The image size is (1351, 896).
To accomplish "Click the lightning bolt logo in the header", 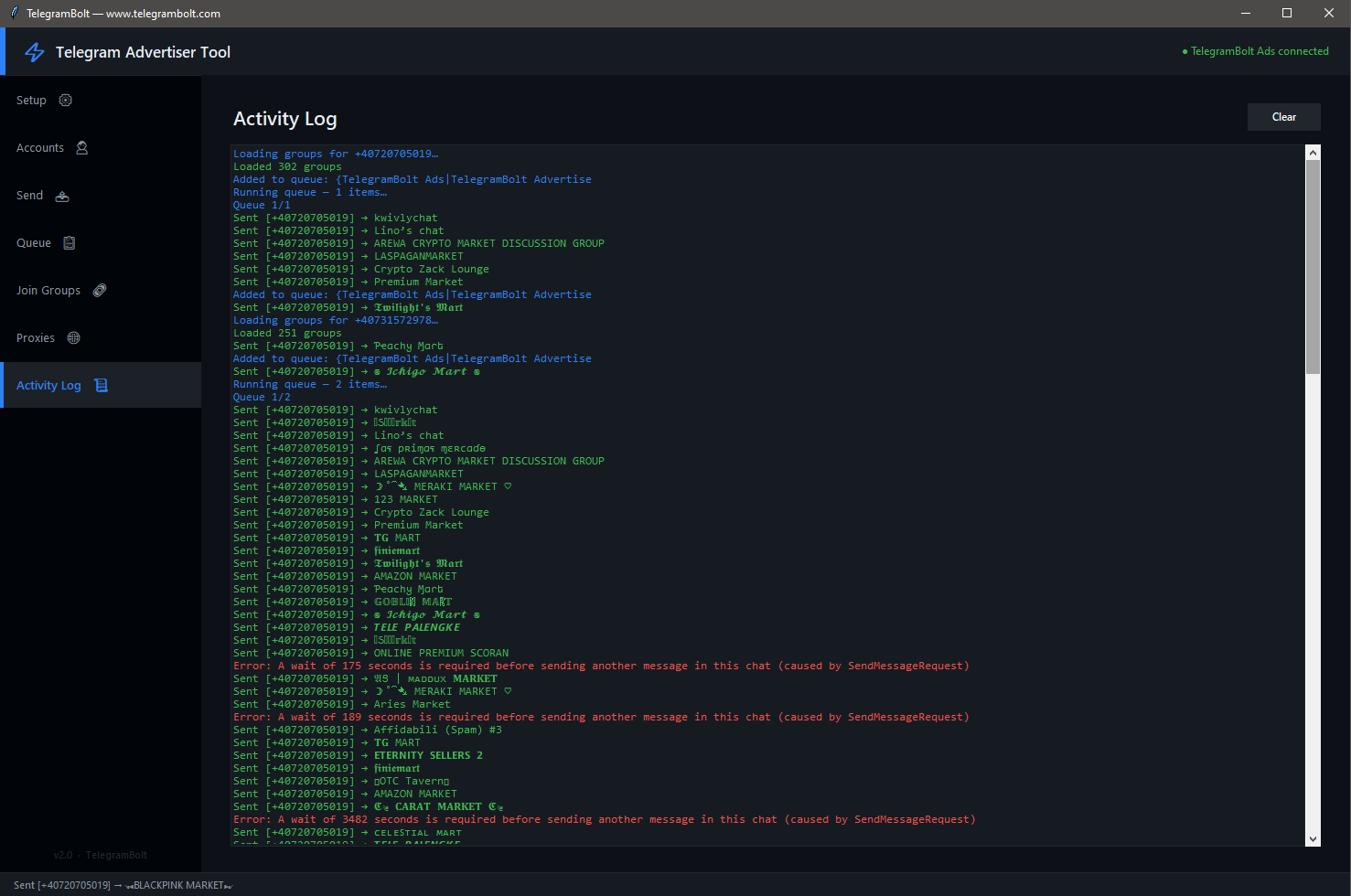I will (x=35, y=52).
